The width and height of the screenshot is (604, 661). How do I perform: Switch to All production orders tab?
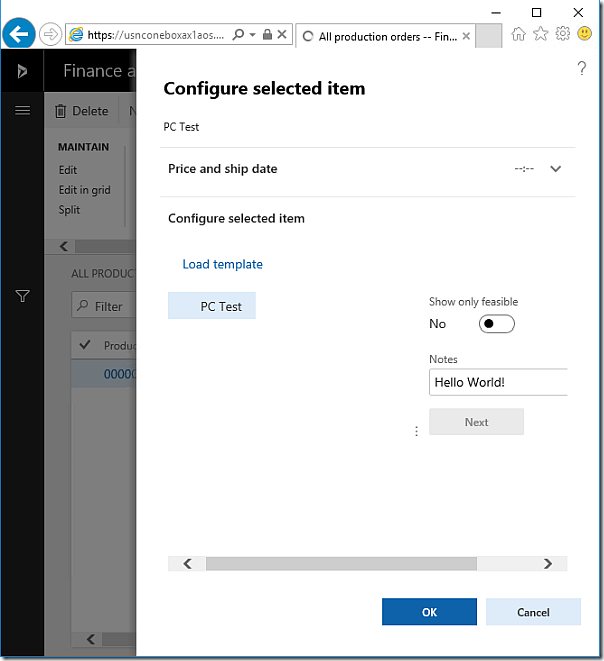(385, 36)
